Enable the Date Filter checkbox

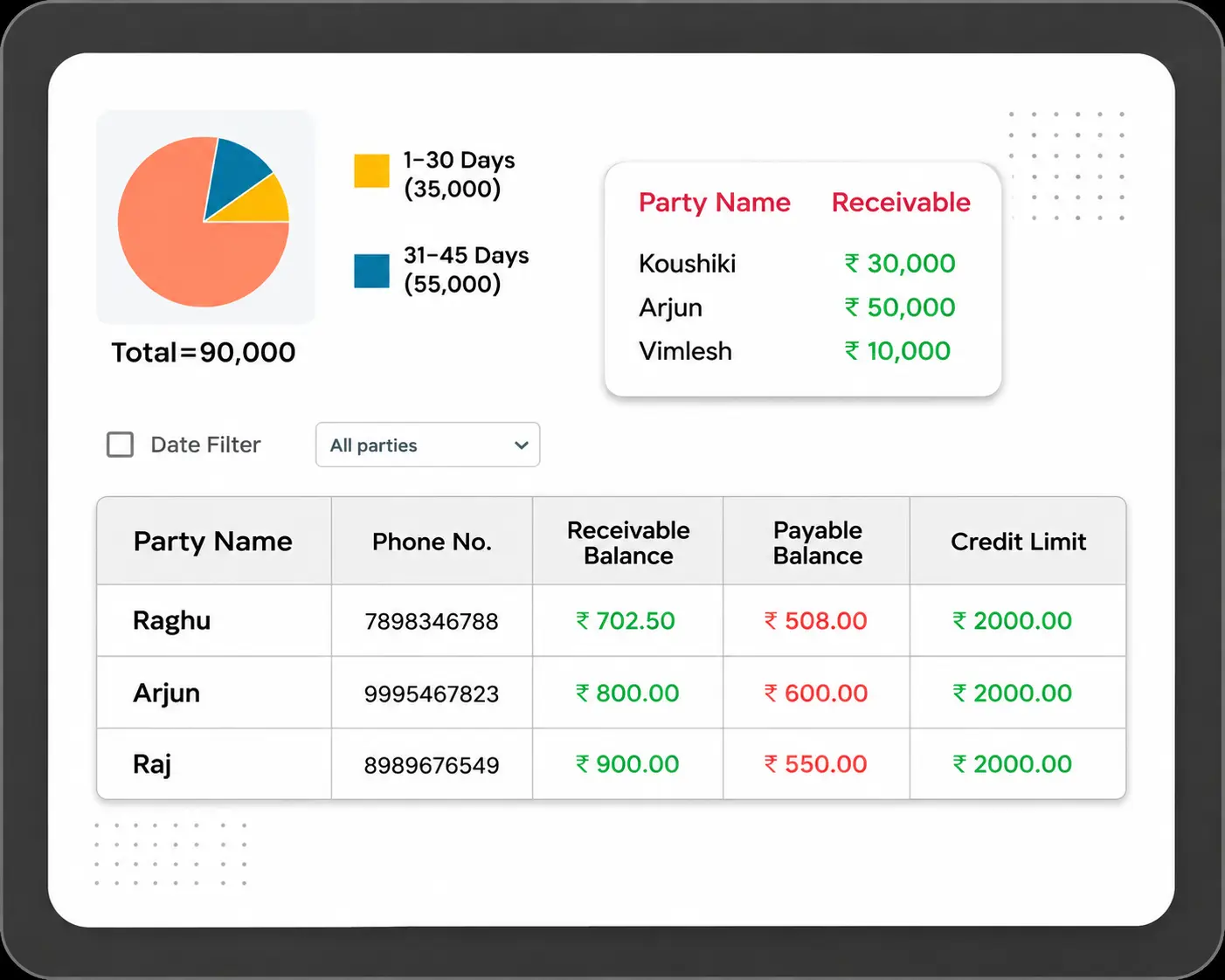point(120,445)
